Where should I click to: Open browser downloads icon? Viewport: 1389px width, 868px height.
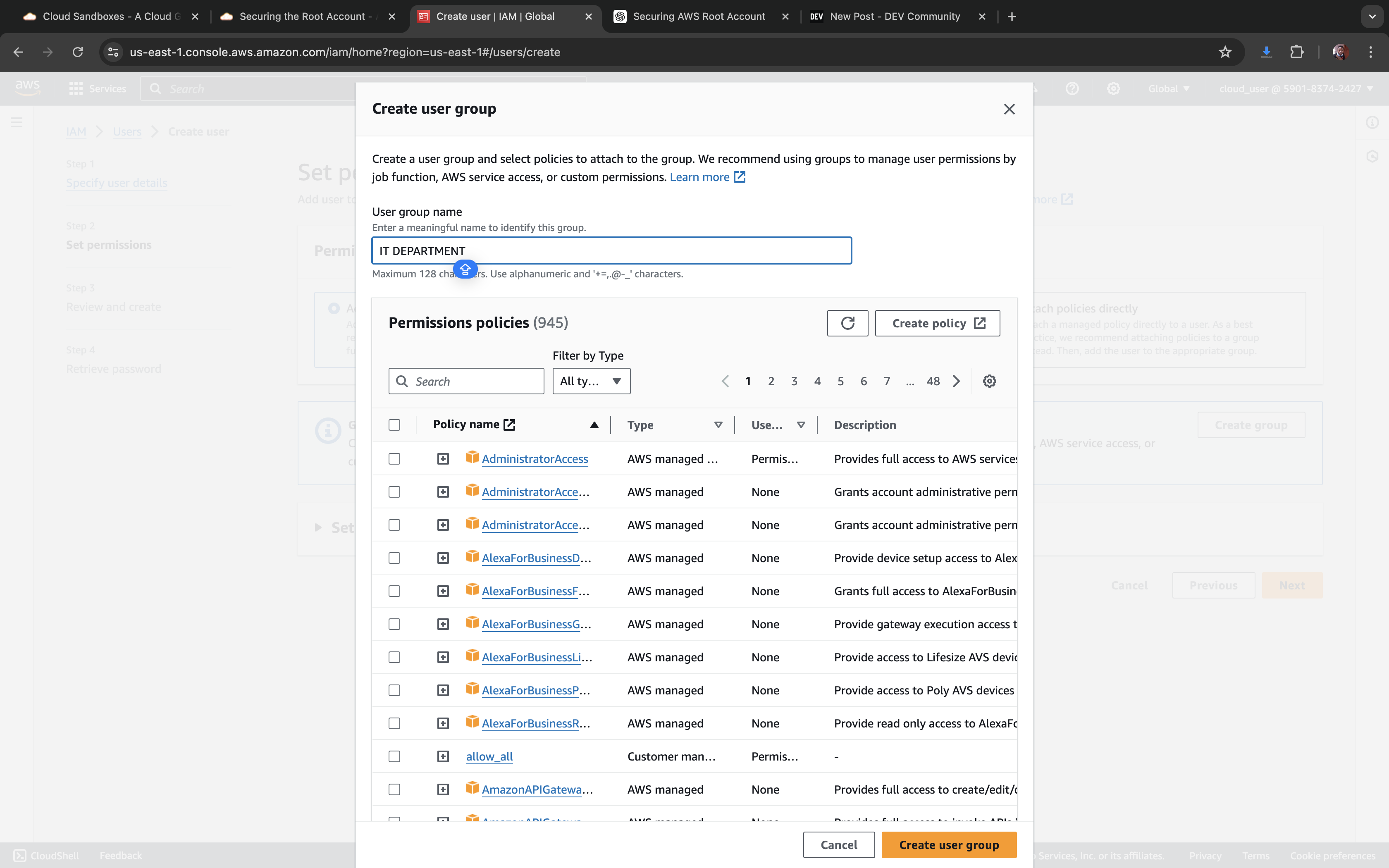pyautogui.click(x=1266, y=52)
